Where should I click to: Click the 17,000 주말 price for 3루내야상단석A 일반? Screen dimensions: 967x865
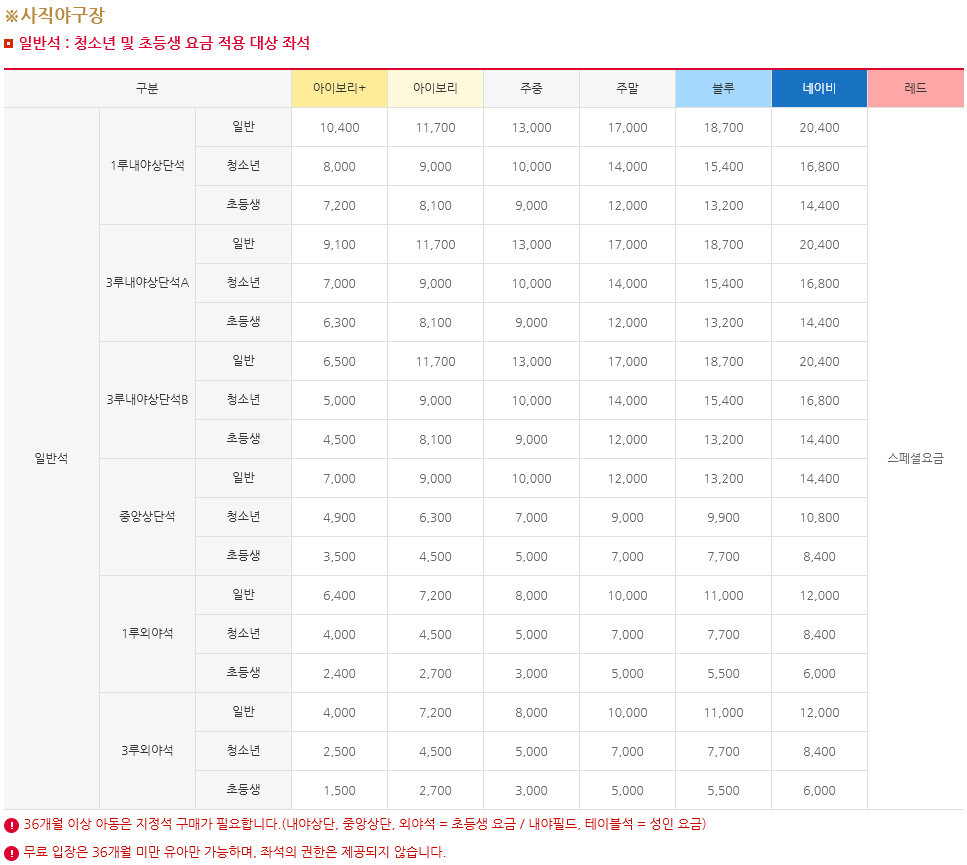point(627,245)
